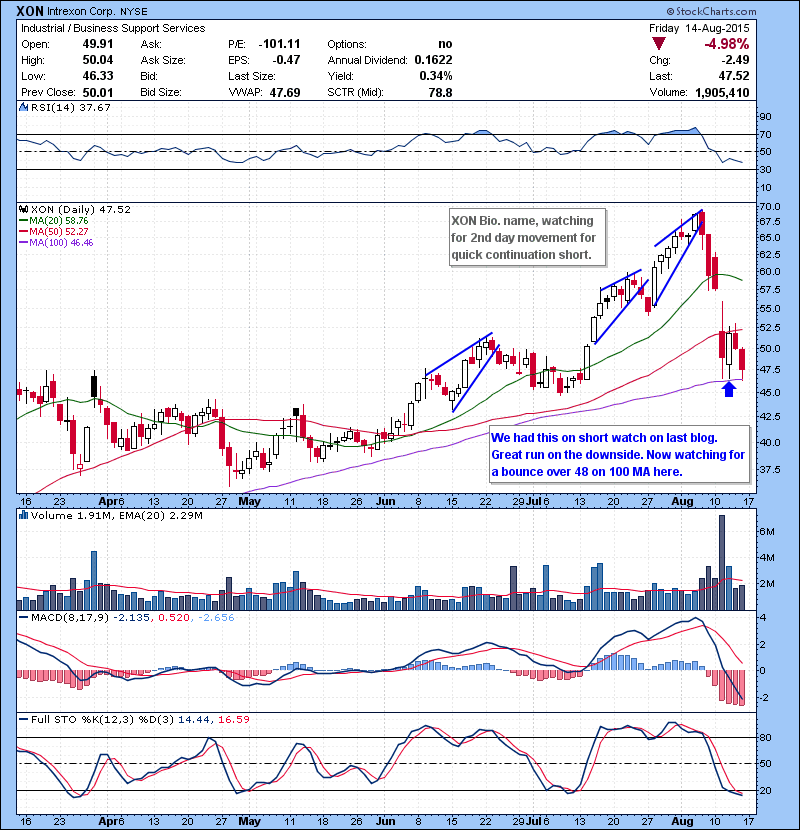The image size is (800, 830).
Task: Click the tallest volume bar above 6M
Action: tap(722, 563)
